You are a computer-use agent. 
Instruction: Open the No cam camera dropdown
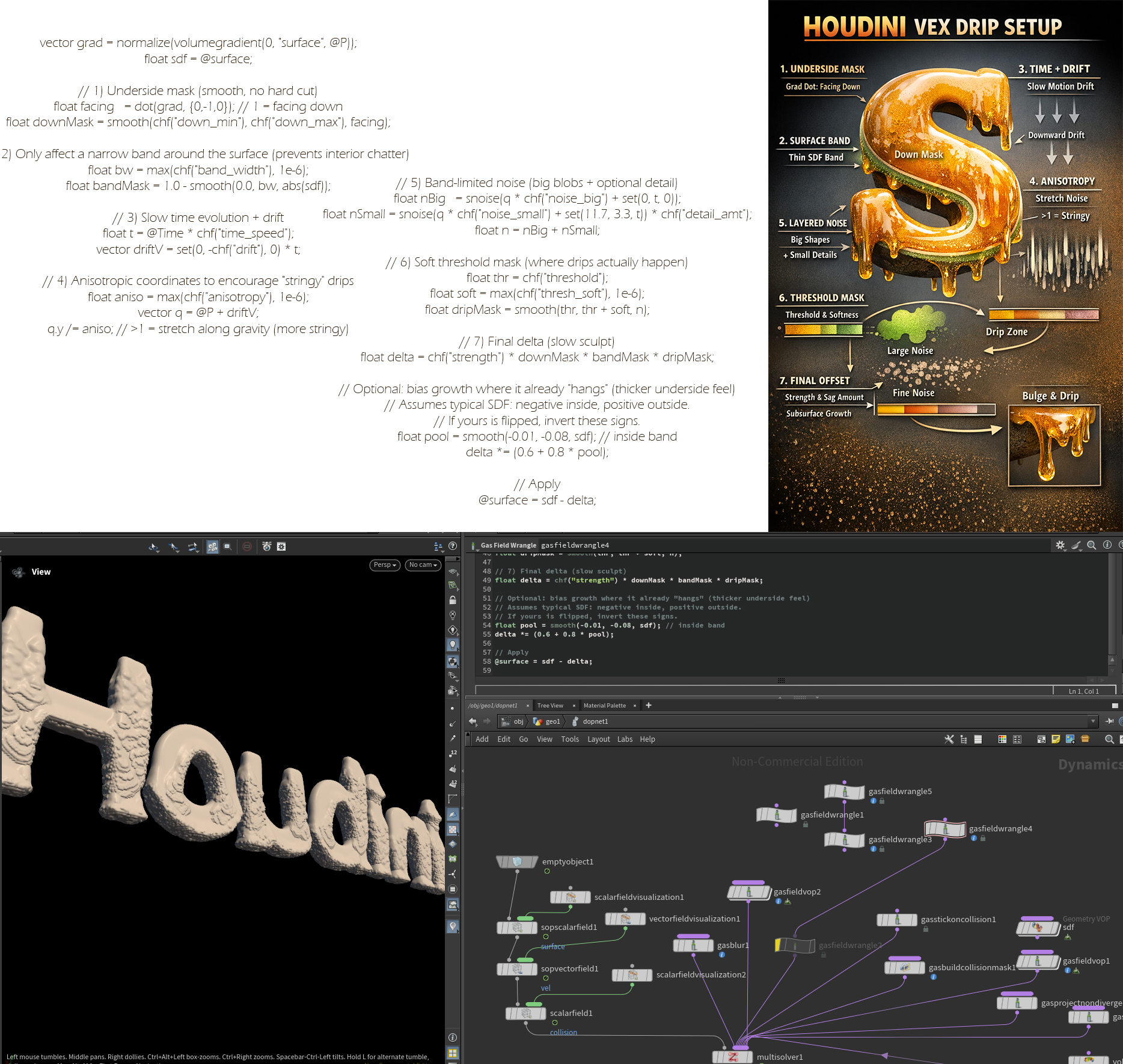pyautogui.click(x=423, y=565)
